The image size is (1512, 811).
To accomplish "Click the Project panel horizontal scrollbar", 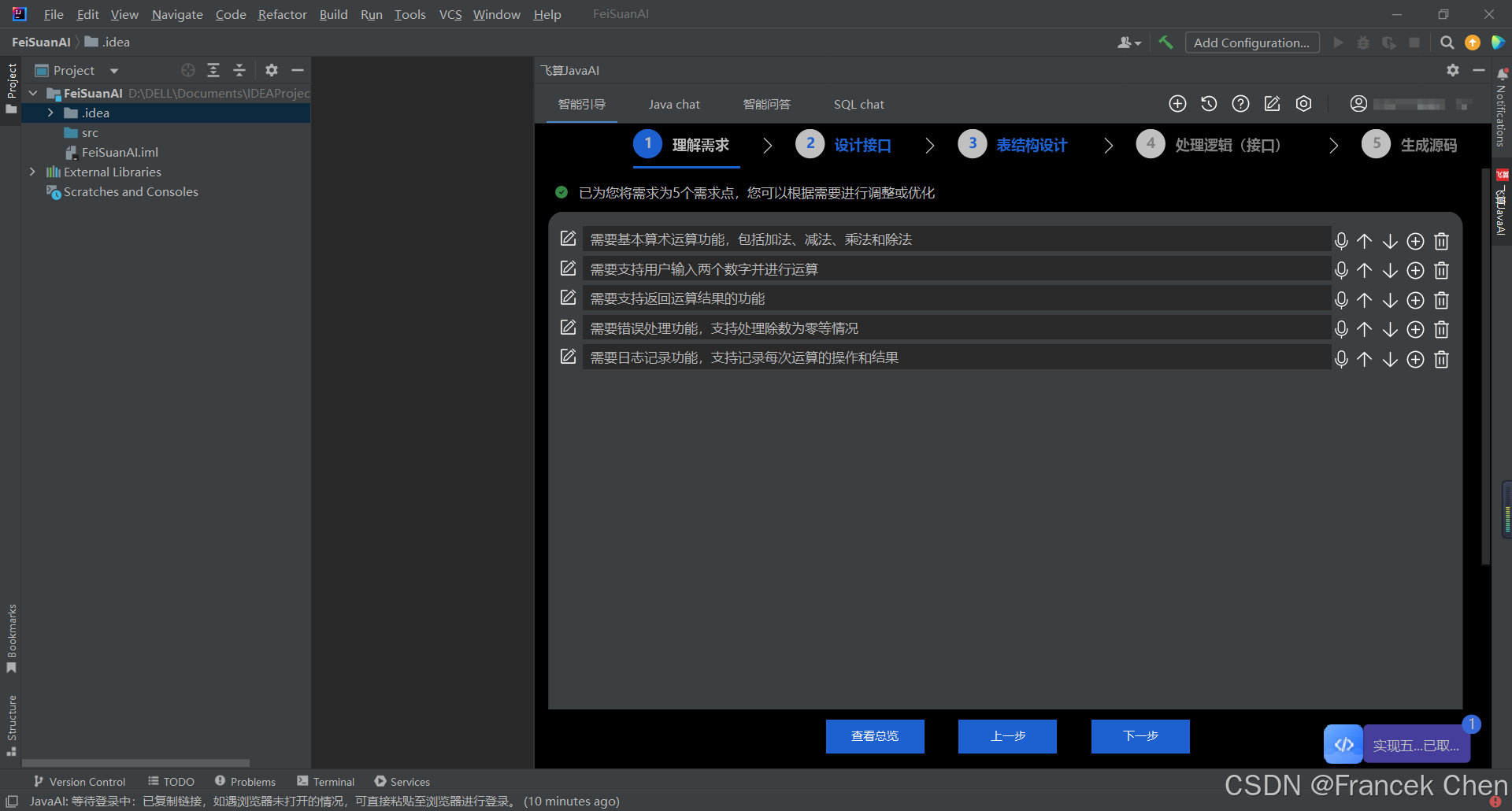I will pos(135,763).
